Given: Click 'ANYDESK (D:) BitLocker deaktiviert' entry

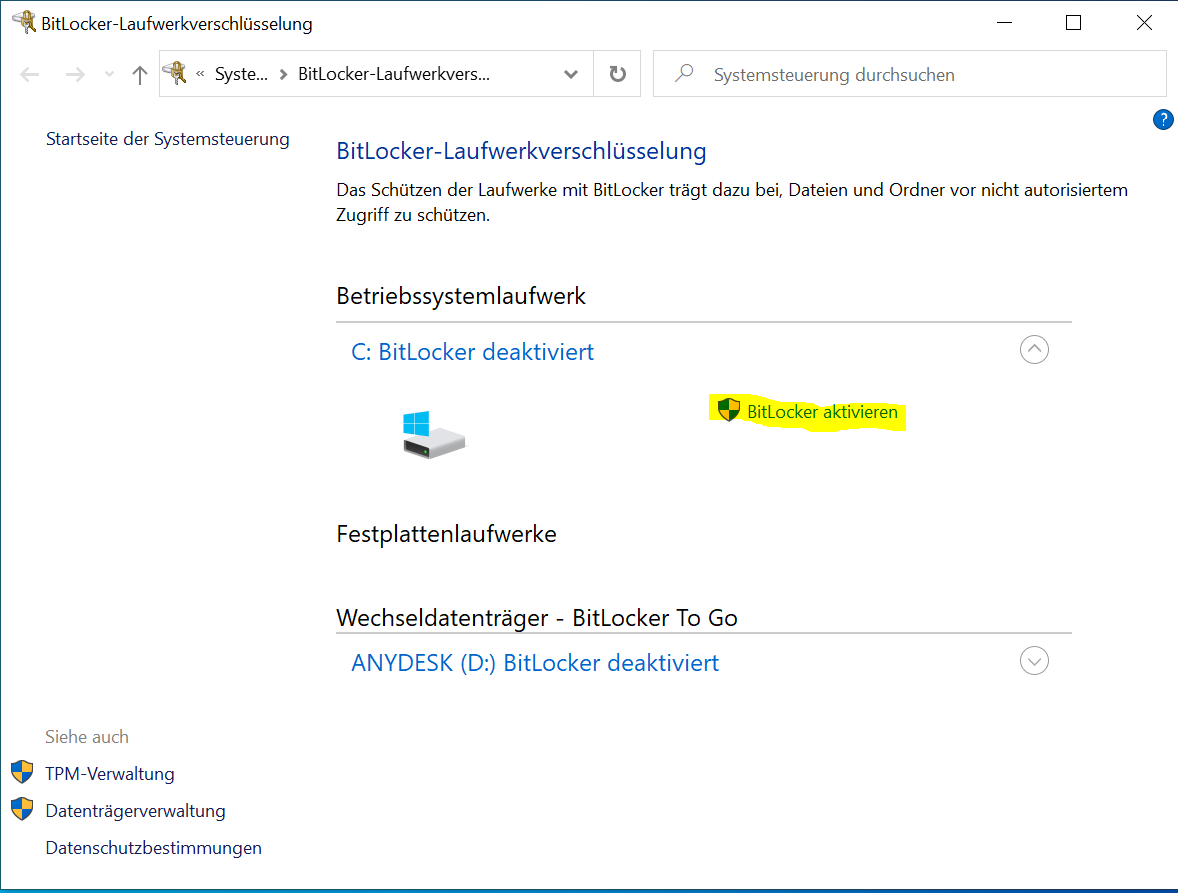Looking at the screenshot, I should [535, 662].
